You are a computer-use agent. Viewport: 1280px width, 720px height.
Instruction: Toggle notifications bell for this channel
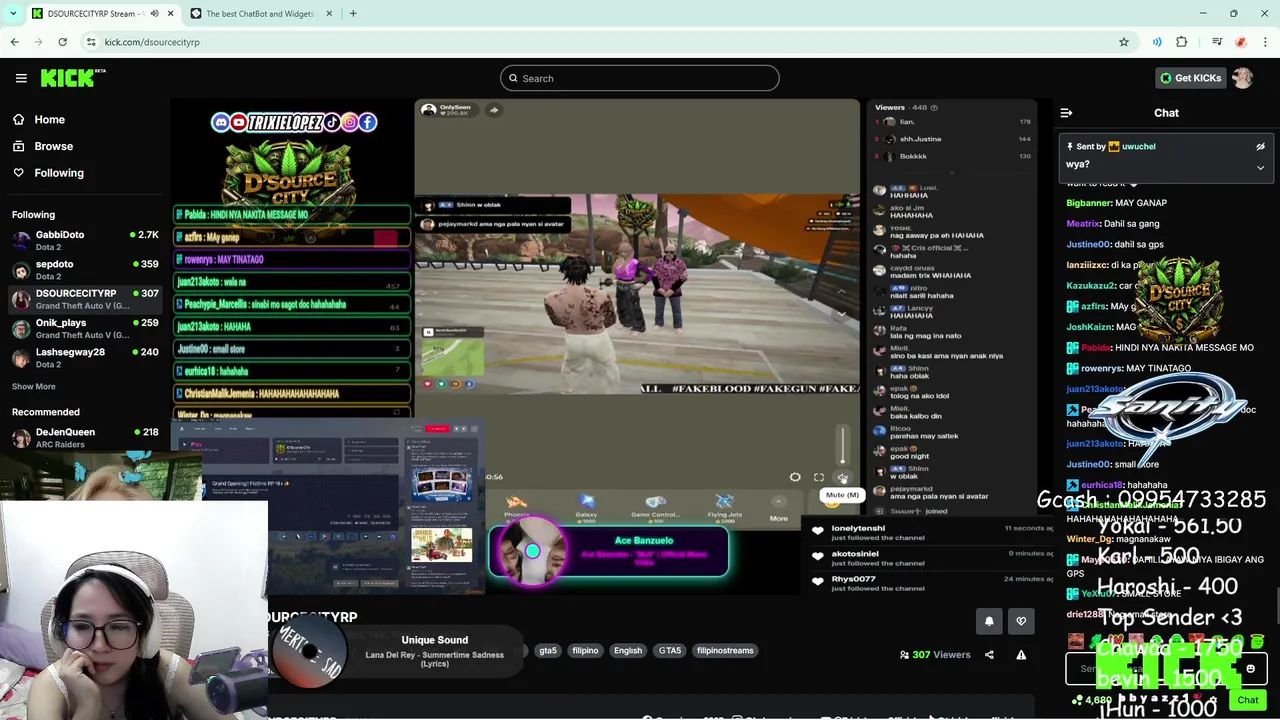tap(989, 621)
